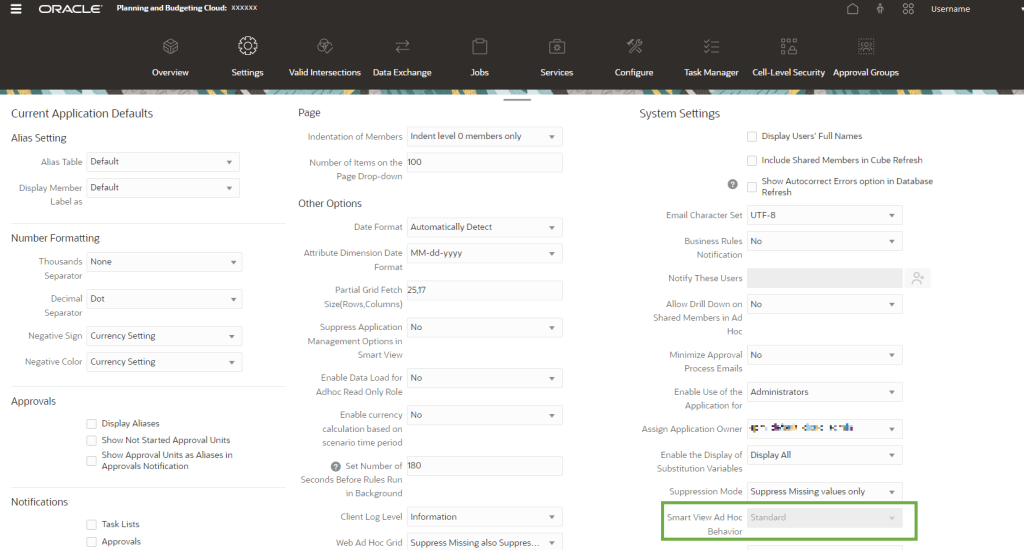Select users icon beside Notify These Users

918,278
